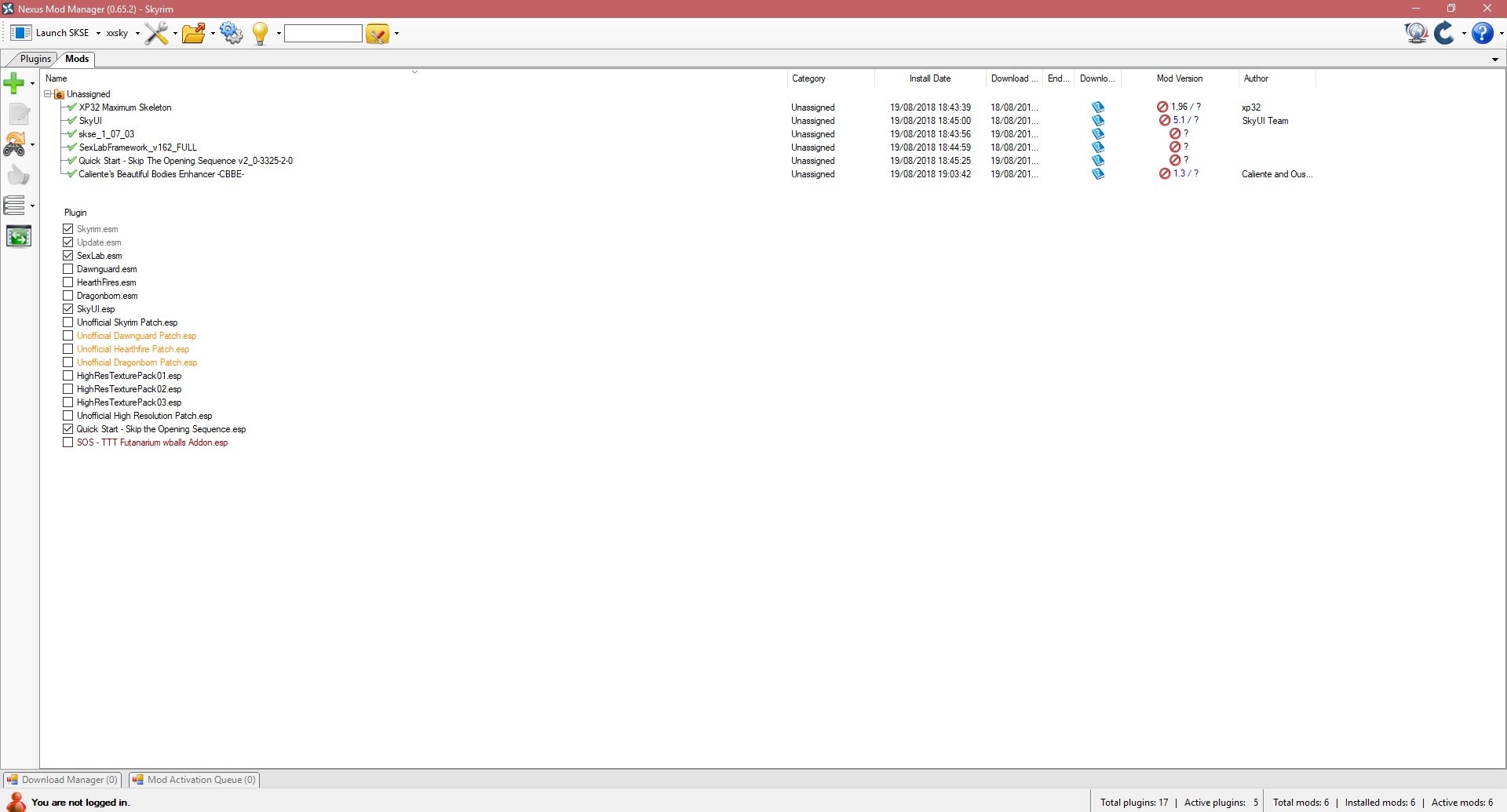Viewport: 1507px width, 812px height.
Task: Sort mods by the Author column header
Action: tap(1277, 78)
